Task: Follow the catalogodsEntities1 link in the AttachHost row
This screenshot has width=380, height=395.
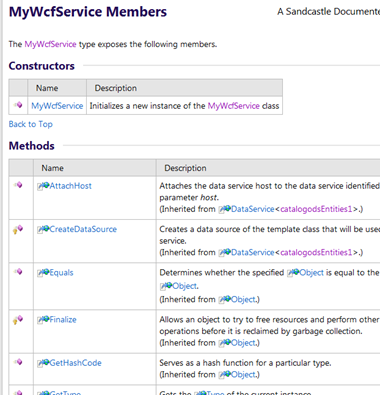Action: [316, 209]
